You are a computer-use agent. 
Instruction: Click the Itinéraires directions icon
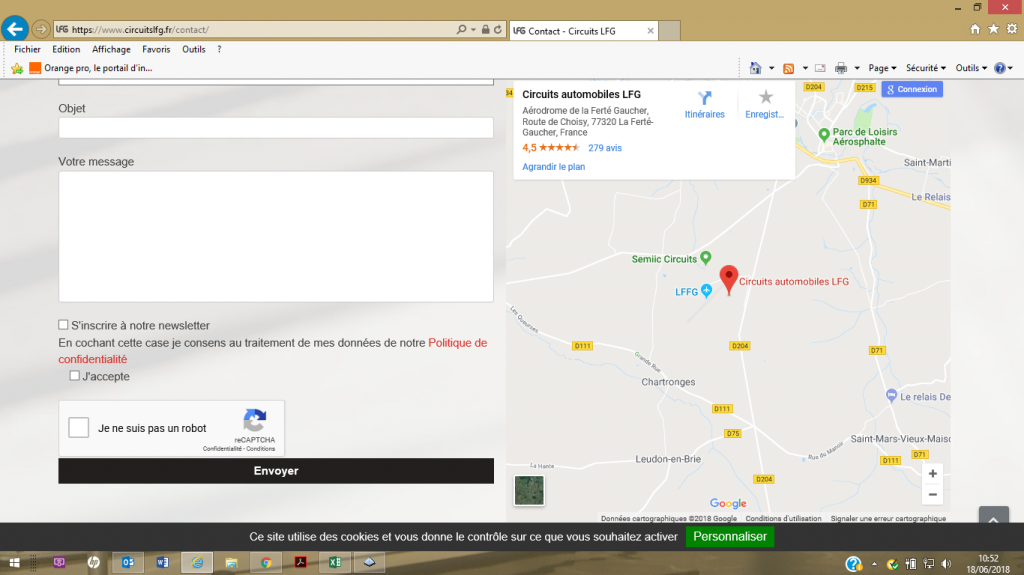click(704, 98)
